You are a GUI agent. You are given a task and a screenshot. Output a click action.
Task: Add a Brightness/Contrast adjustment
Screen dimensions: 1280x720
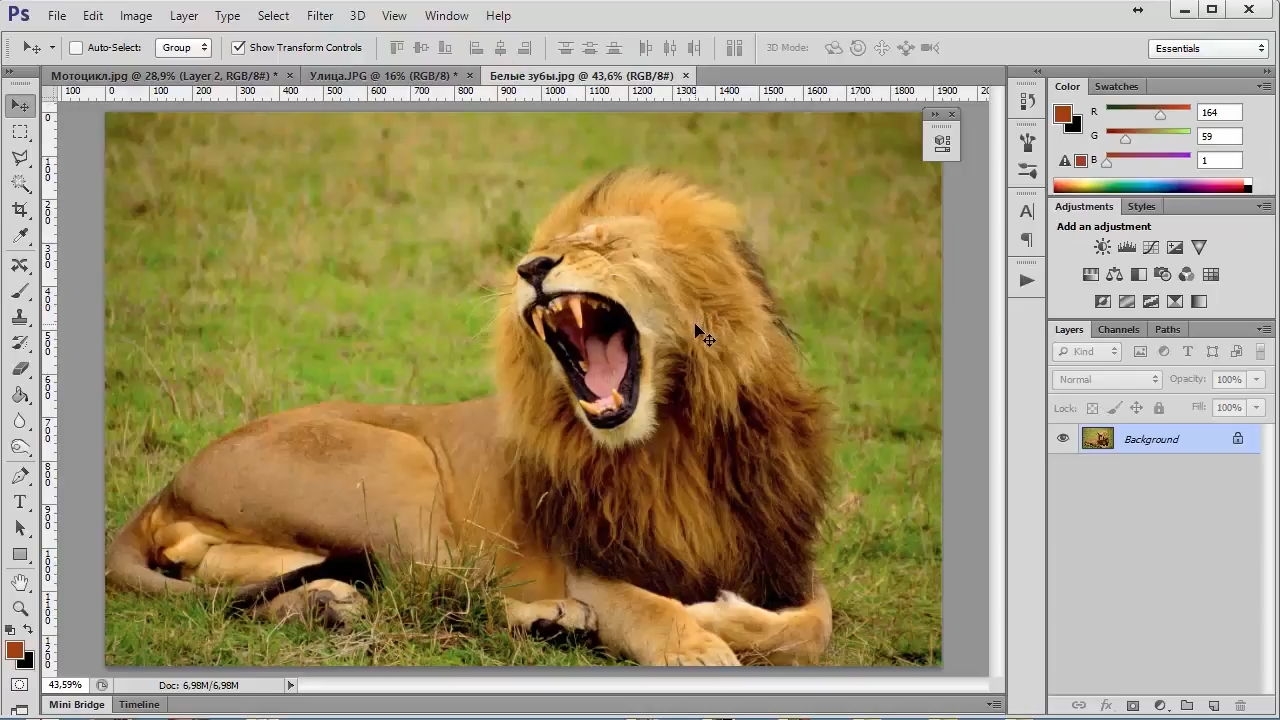(1102, 247)
